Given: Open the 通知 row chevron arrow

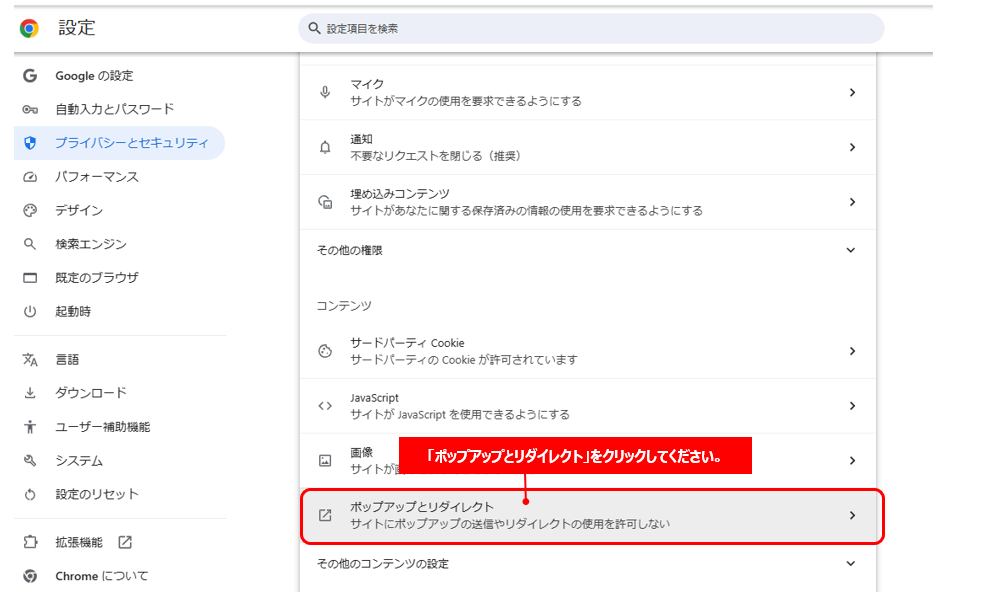Looking at the screenshot, I should pos(852,147).
